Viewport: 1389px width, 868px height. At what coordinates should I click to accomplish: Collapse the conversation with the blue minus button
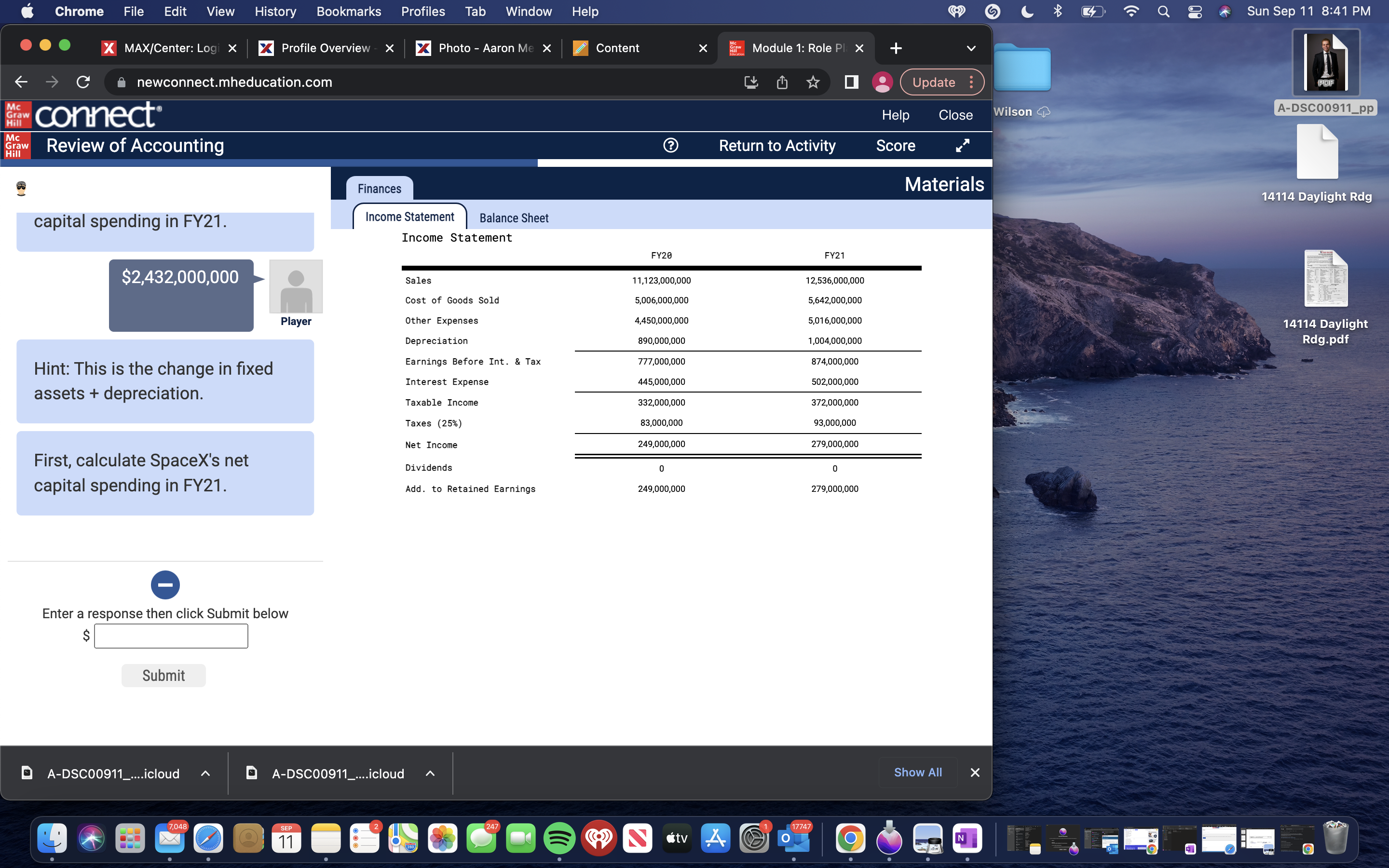coord(165,584)
